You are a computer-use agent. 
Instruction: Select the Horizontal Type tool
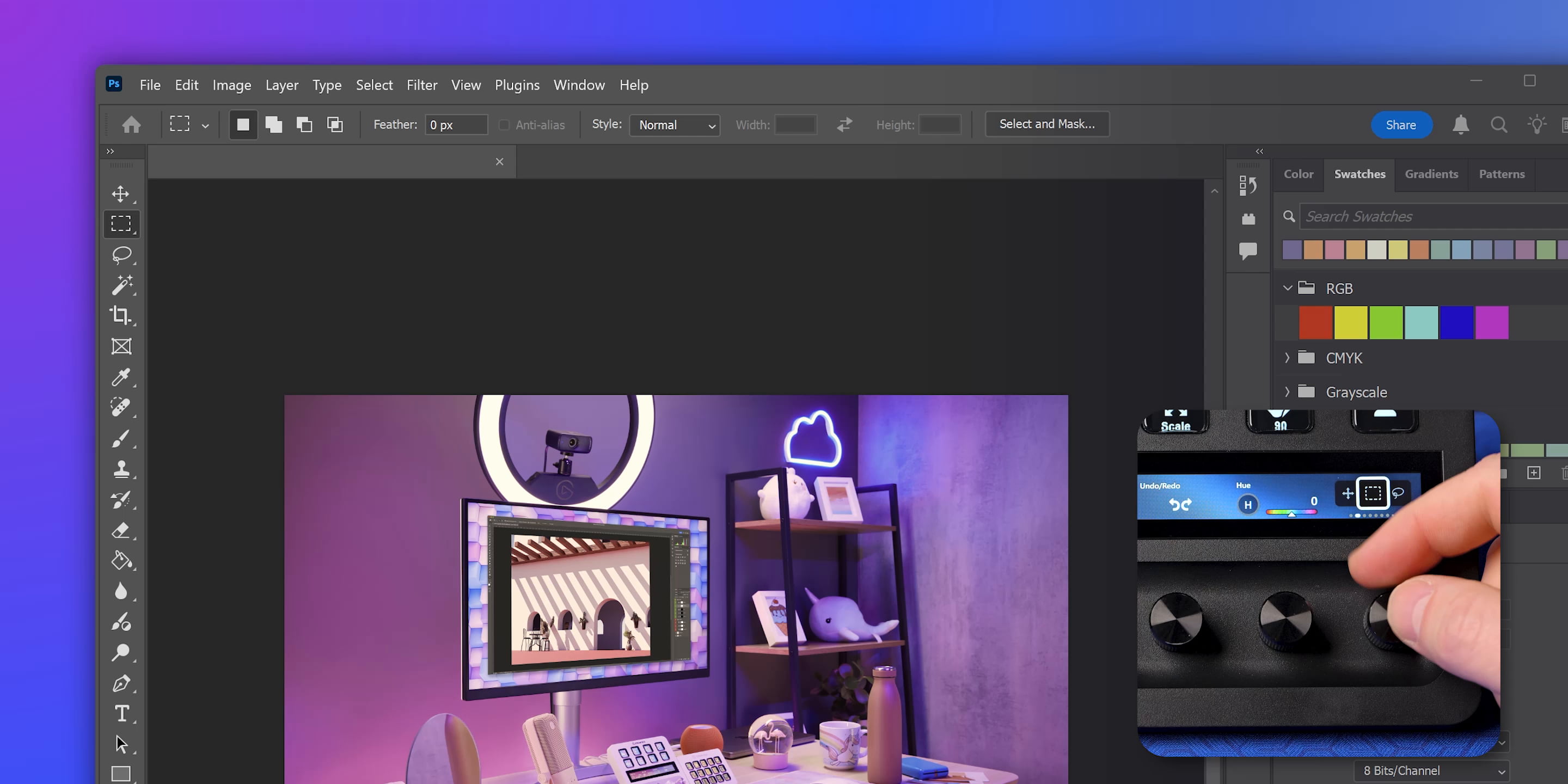pos(122,713)
